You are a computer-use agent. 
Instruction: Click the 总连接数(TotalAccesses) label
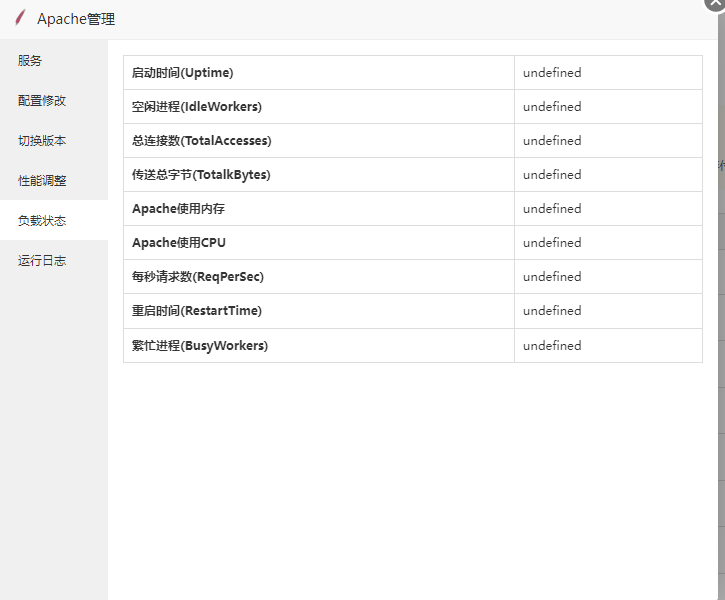202,141
